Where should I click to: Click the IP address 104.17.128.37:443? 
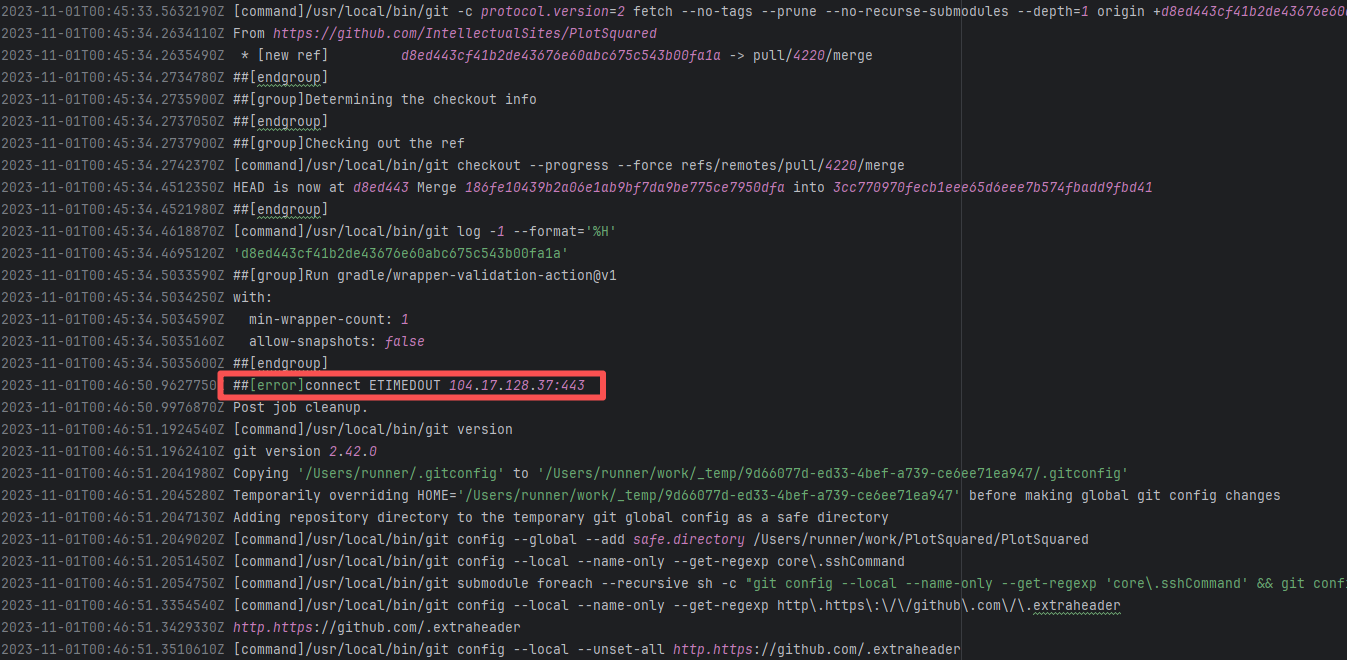[516, 385]
